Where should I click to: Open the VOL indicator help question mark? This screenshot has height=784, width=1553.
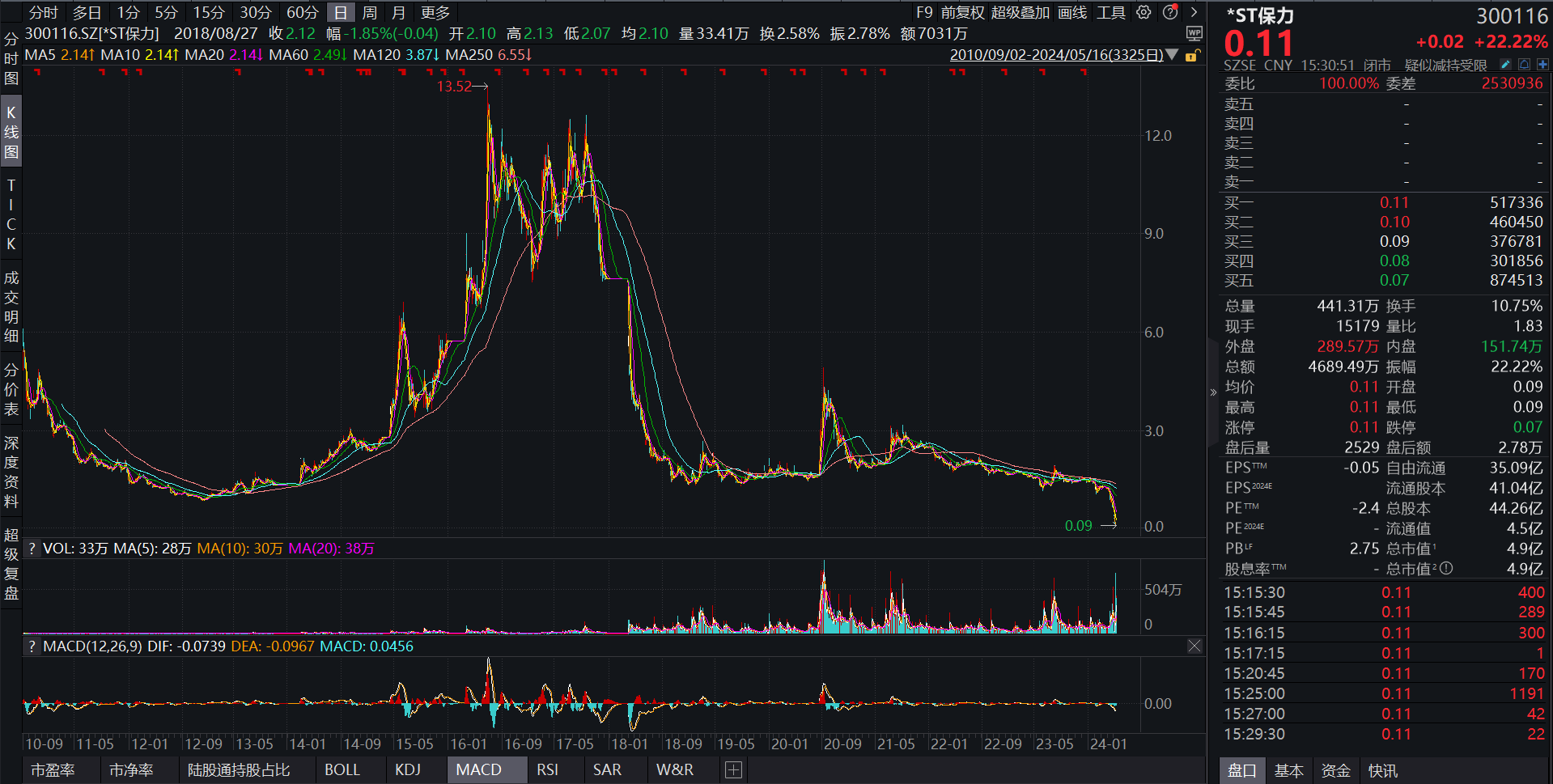click(x=32, y=549)
